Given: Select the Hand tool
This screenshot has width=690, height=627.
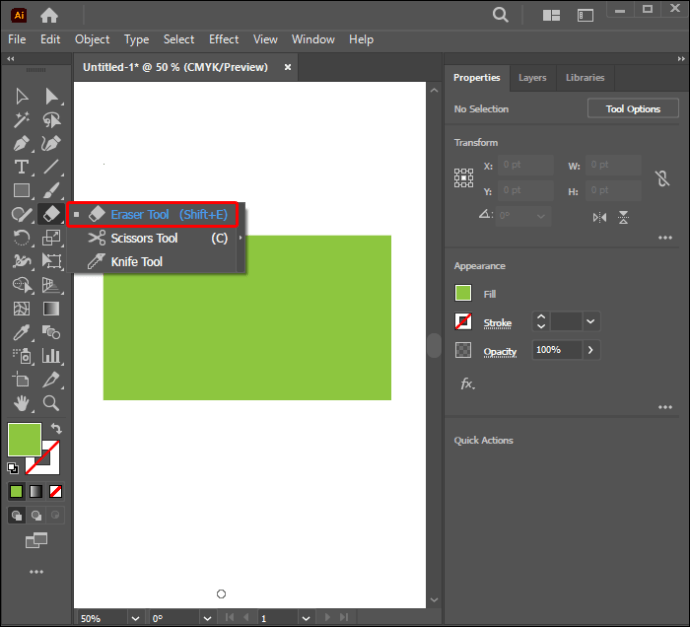Looking at the screenshot, I should point(21,403).
